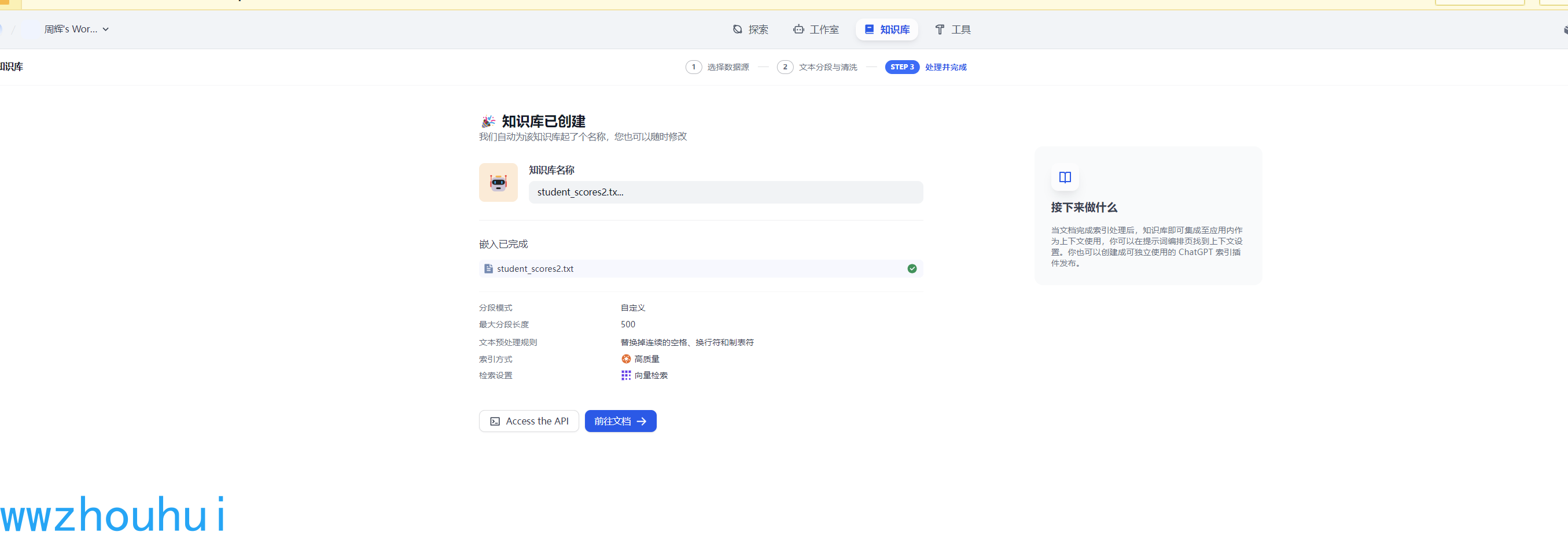Click step 2 文本分段与清洗
This screenshot has height=539, width=1568.
tap(816, 67)
